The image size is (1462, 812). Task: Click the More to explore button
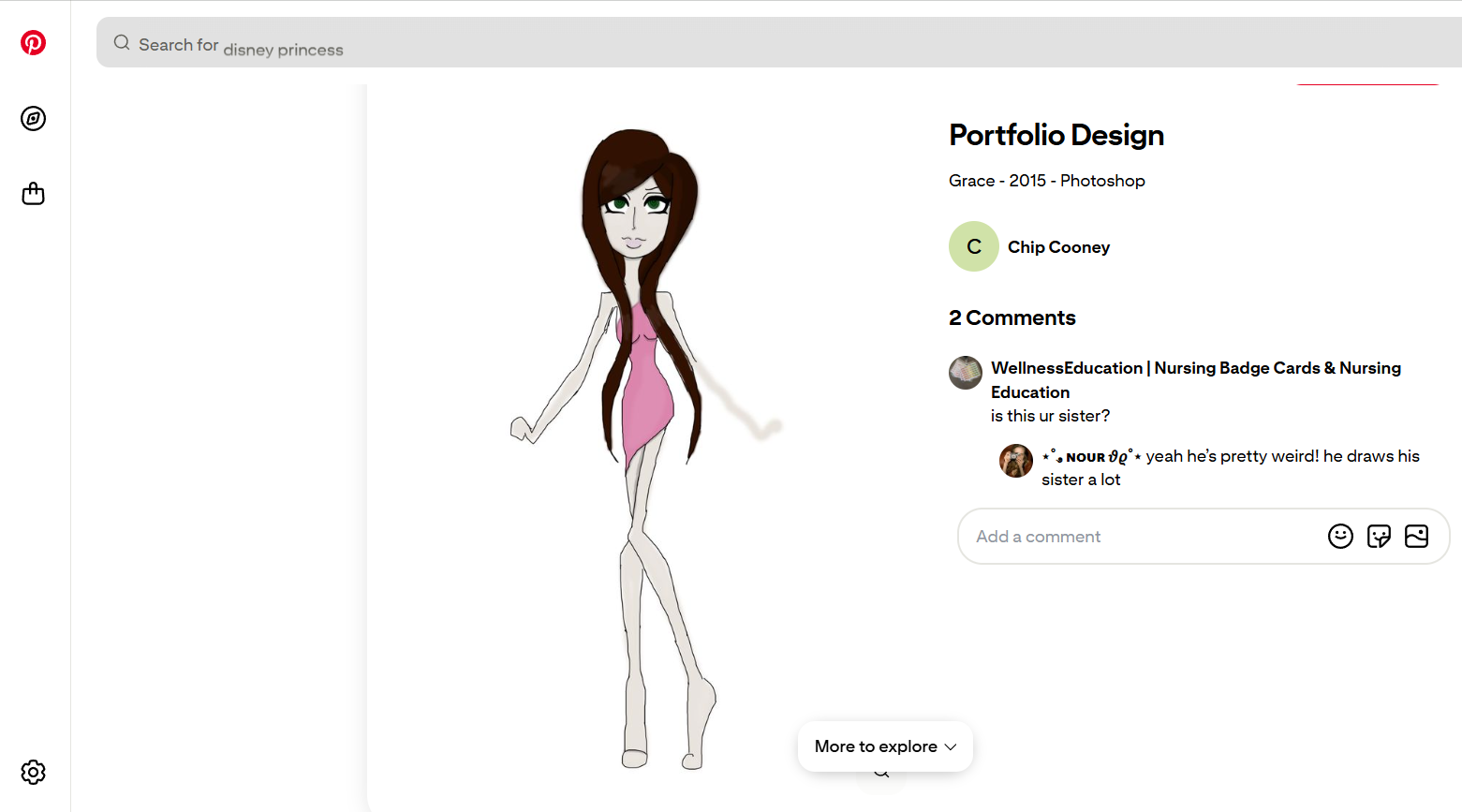pos(885,746)
